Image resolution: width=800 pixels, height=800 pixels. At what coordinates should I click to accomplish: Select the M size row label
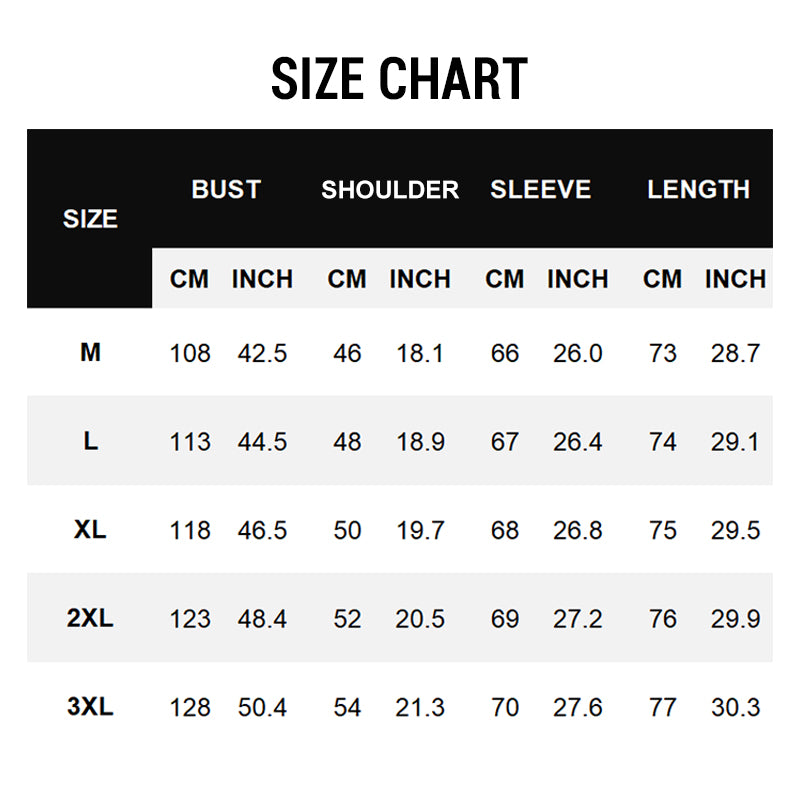click(x=90, y=352)
